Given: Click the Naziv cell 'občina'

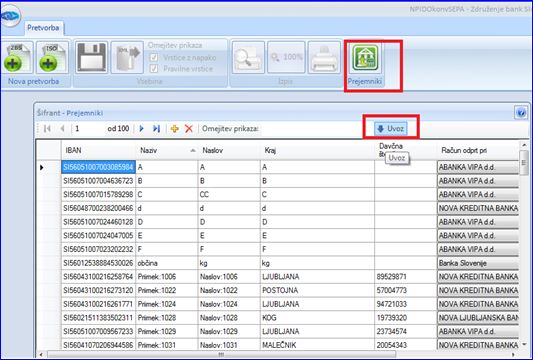Looking at the screenshot, I should 167,263.
